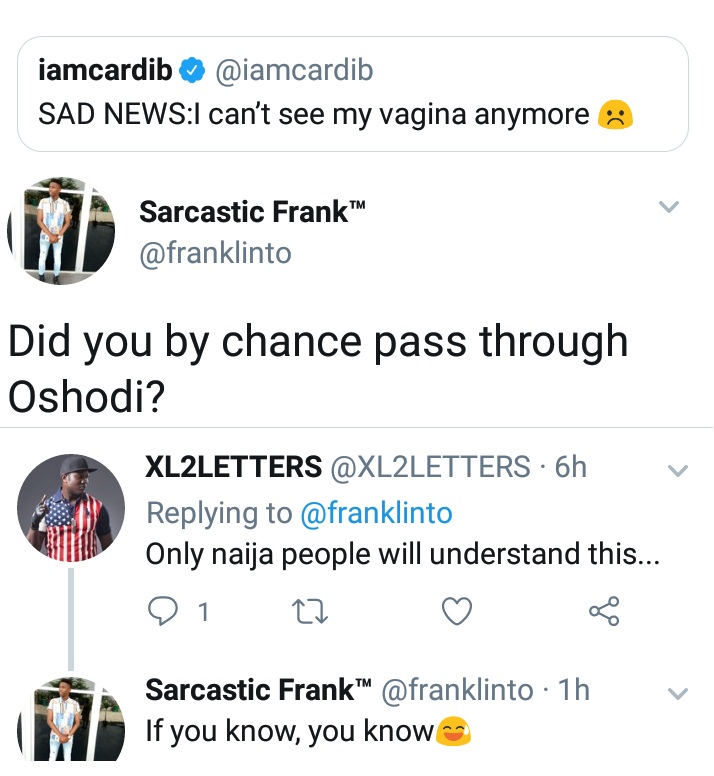This screenshot has height=776, width=714.
Task: Open options chevron on the bottom Sarcastic Frank reply
Action: pos(677,693)
